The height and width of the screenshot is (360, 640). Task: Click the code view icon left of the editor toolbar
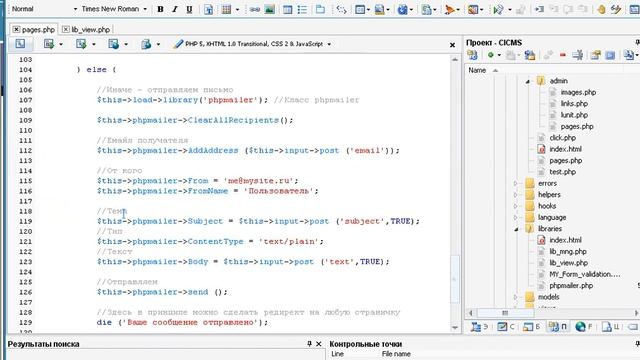tap(20, 44)
